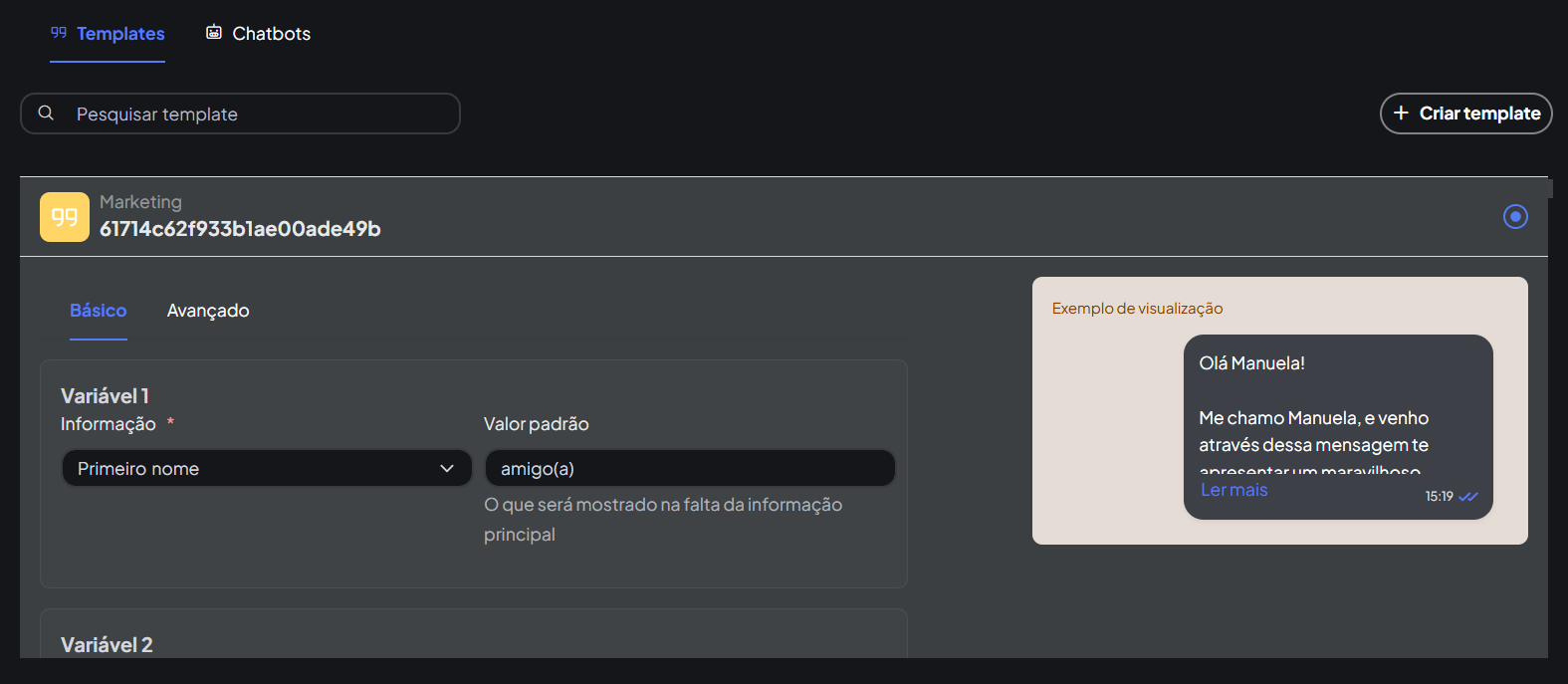The image size is (1568, 684).
Task: Click the Ler mais link
Action: coord(1233,490)
